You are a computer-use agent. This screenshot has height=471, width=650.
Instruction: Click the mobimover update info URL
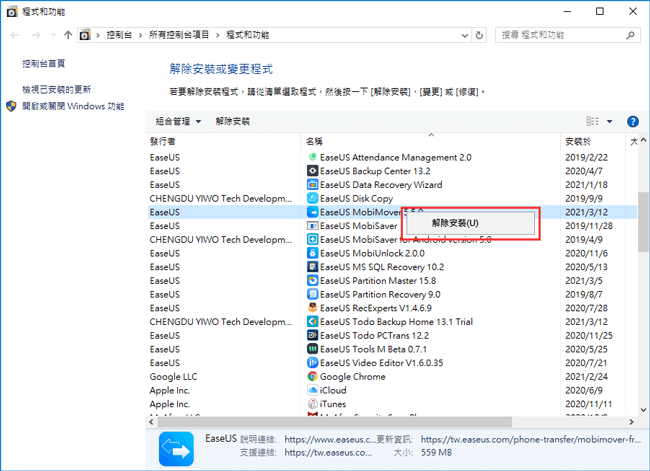[531, 439]
